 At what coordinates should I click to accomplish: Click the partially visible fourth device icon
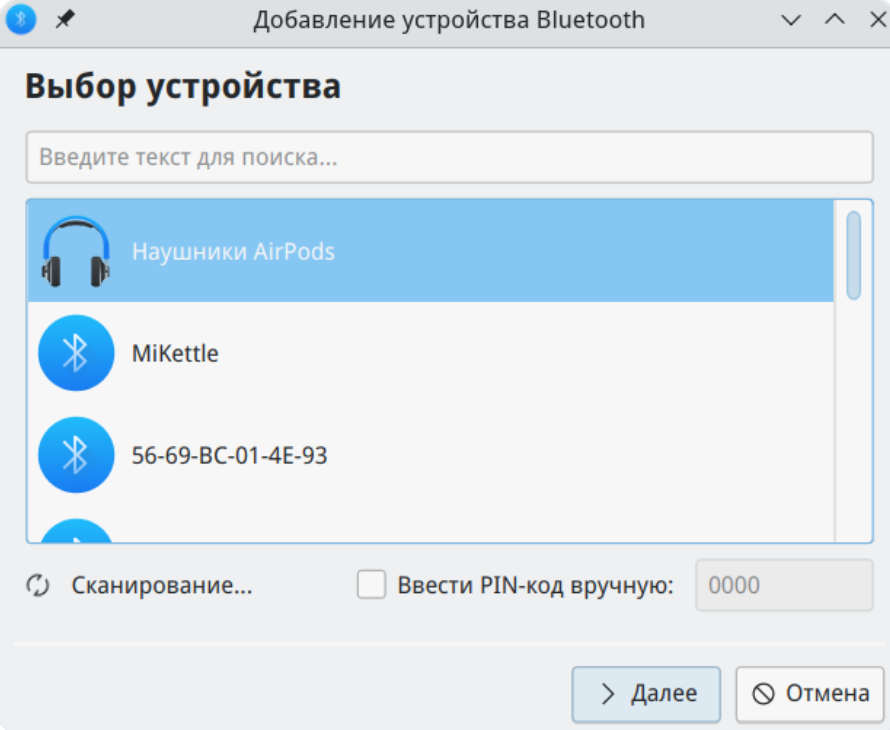(76, 531)
